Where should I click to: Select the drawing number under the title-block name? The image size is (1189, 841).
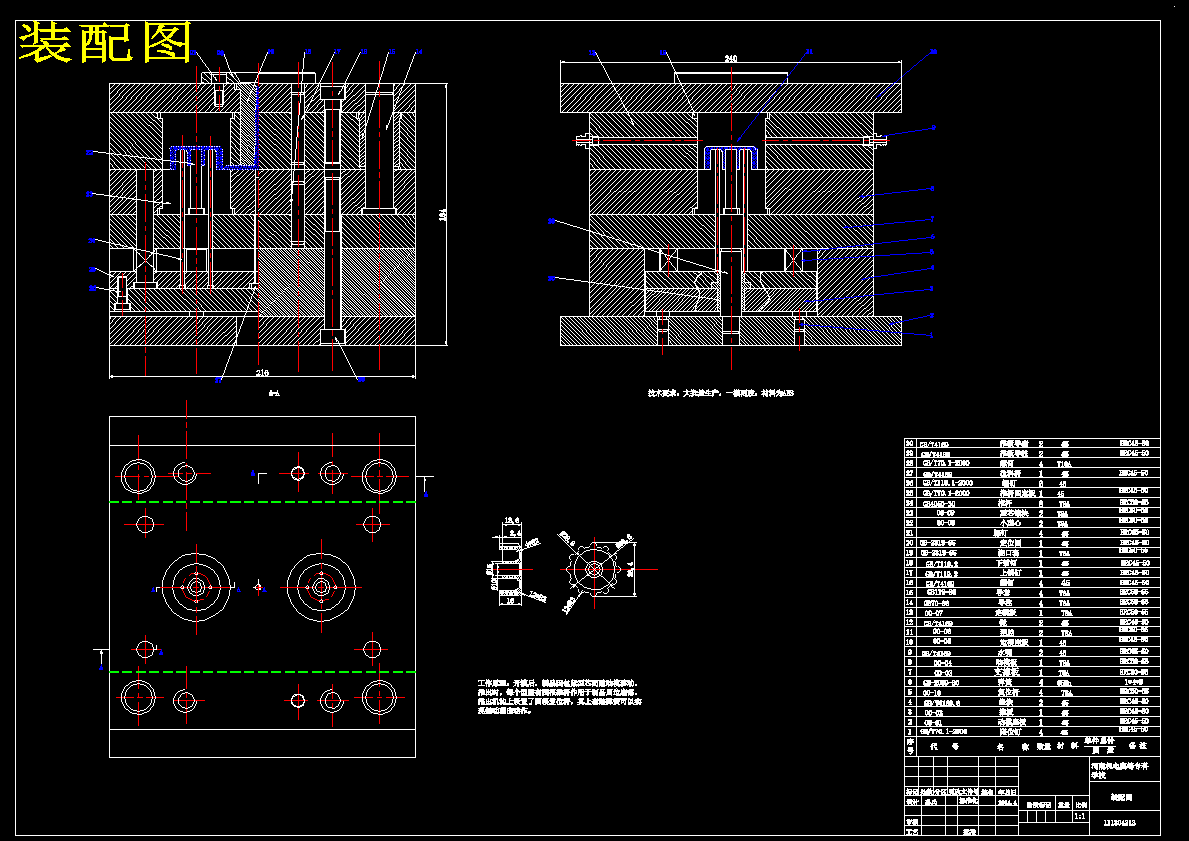click(1119, 824)
